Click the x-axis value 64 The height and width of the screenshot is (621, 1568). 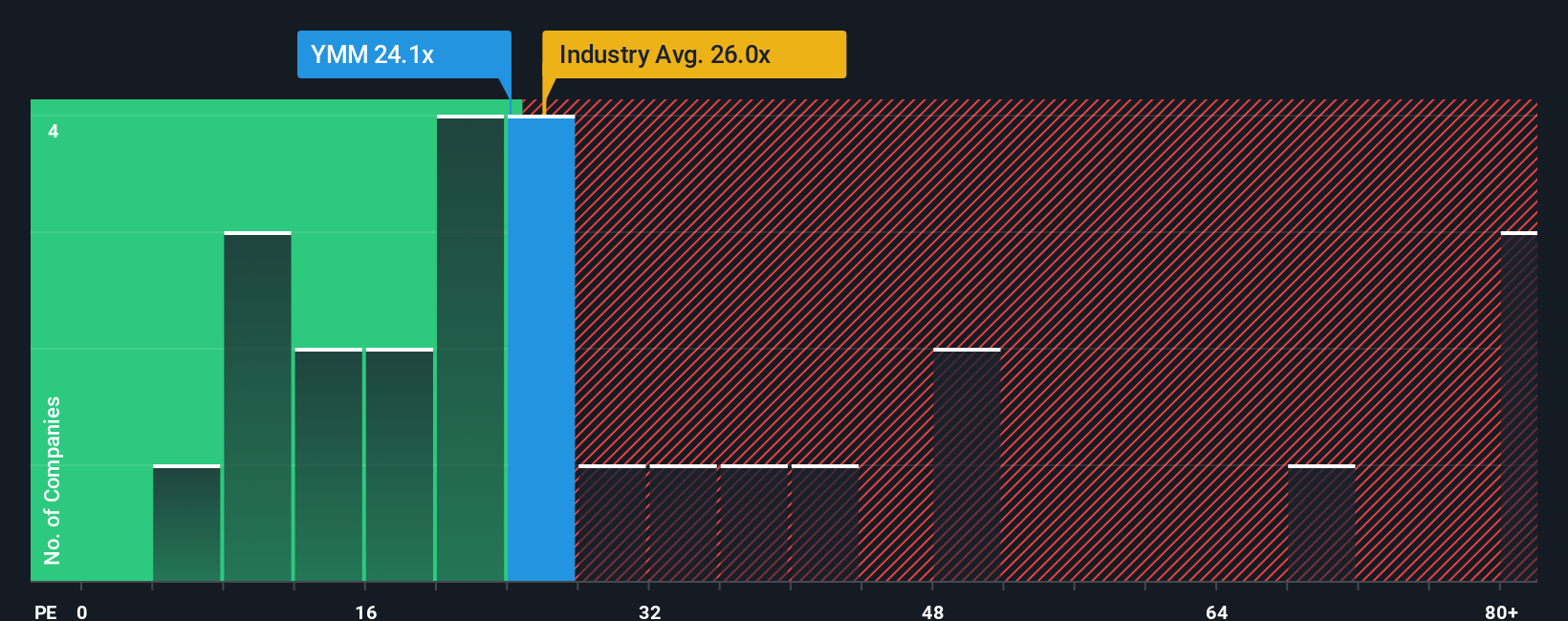[x=1216, y=611]
